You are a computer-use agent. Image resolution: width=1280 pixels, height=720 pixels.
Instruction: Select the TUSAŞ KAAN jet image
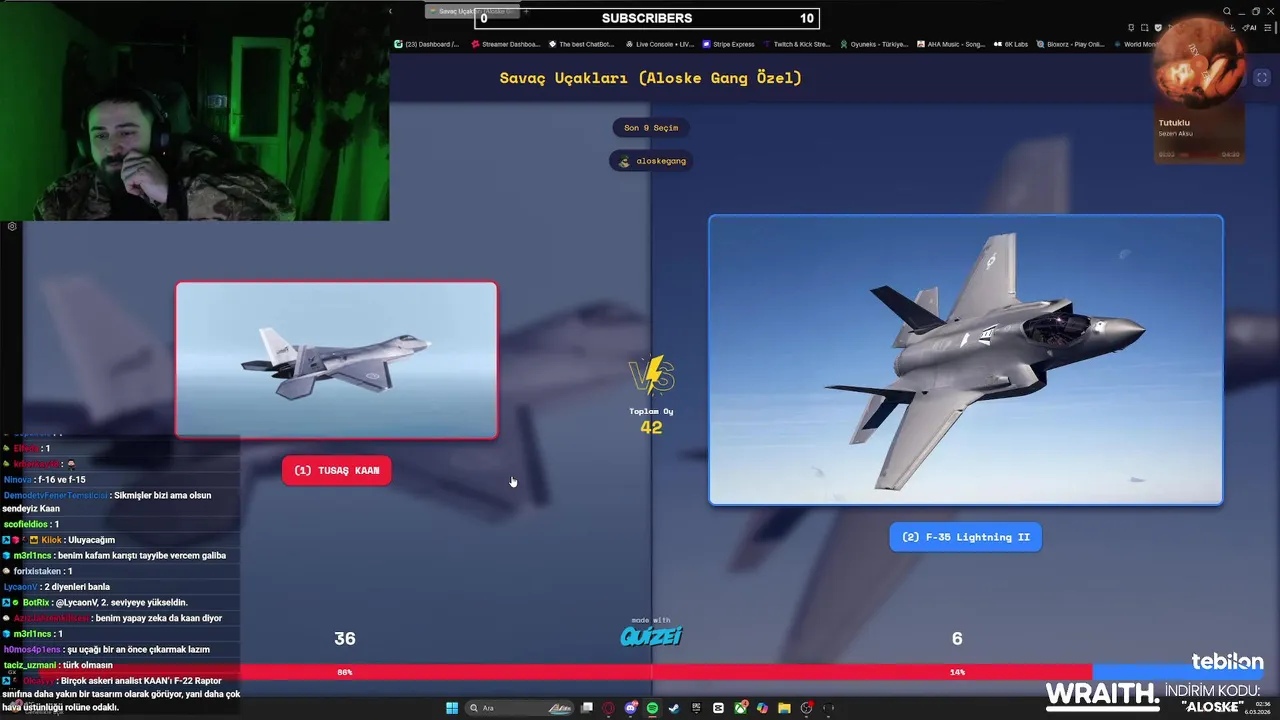(x=336, y=360)
